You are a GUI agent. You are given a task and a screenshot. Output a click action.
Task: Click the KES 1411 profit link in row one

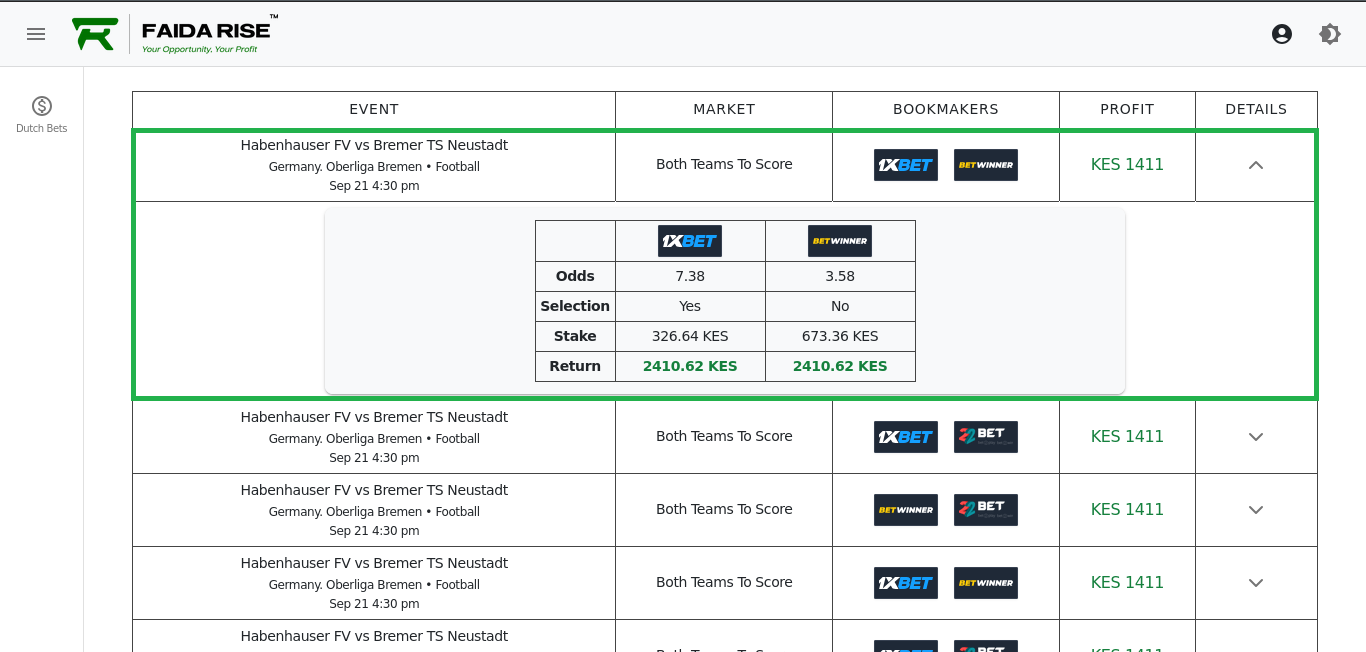pyautogui.click(x=1127, y=164)
